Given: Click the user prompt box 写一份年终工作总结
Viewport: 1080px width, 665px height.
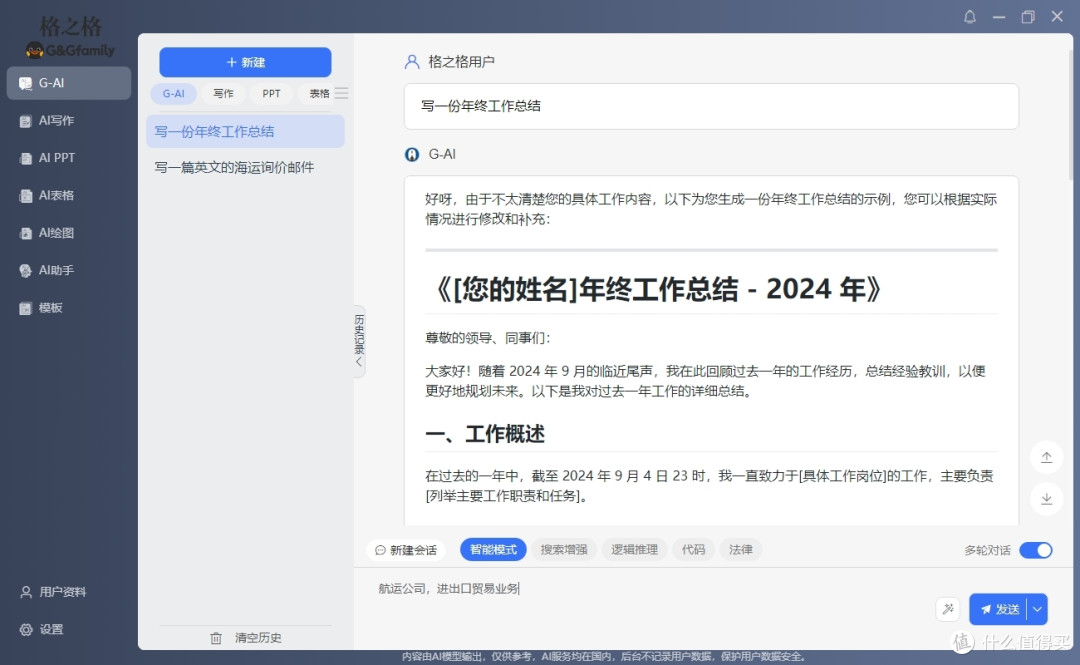Looking at the screenshot, I should (x=711, y=106).
